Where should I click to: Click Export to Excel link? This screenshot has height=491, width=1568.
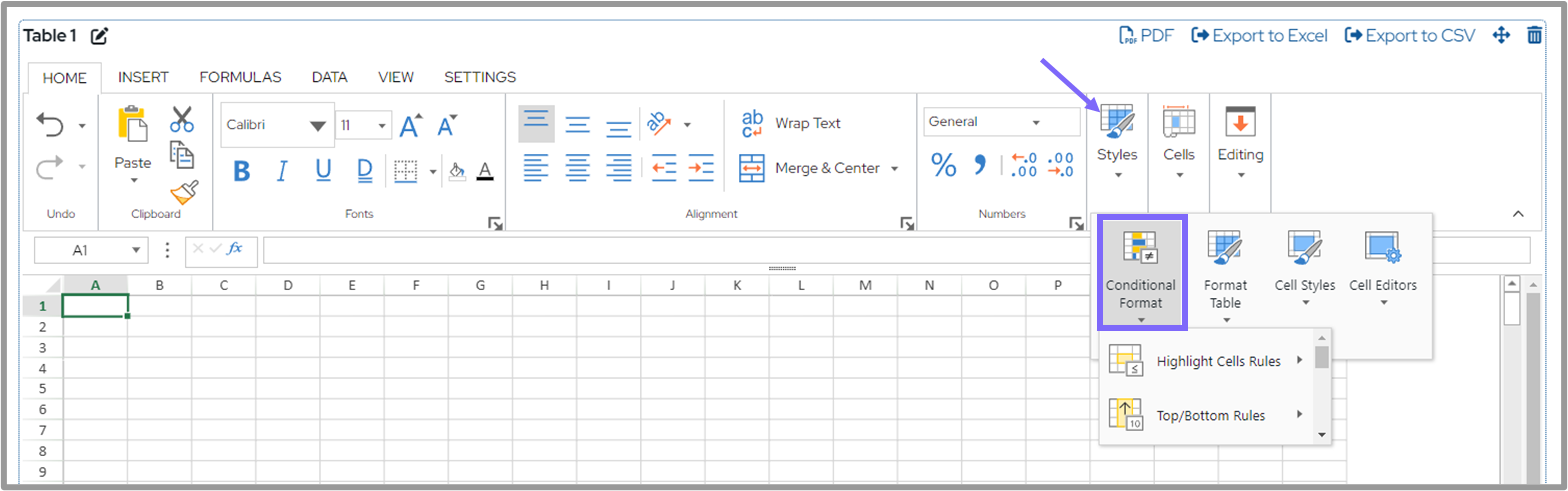point(1259,36)
